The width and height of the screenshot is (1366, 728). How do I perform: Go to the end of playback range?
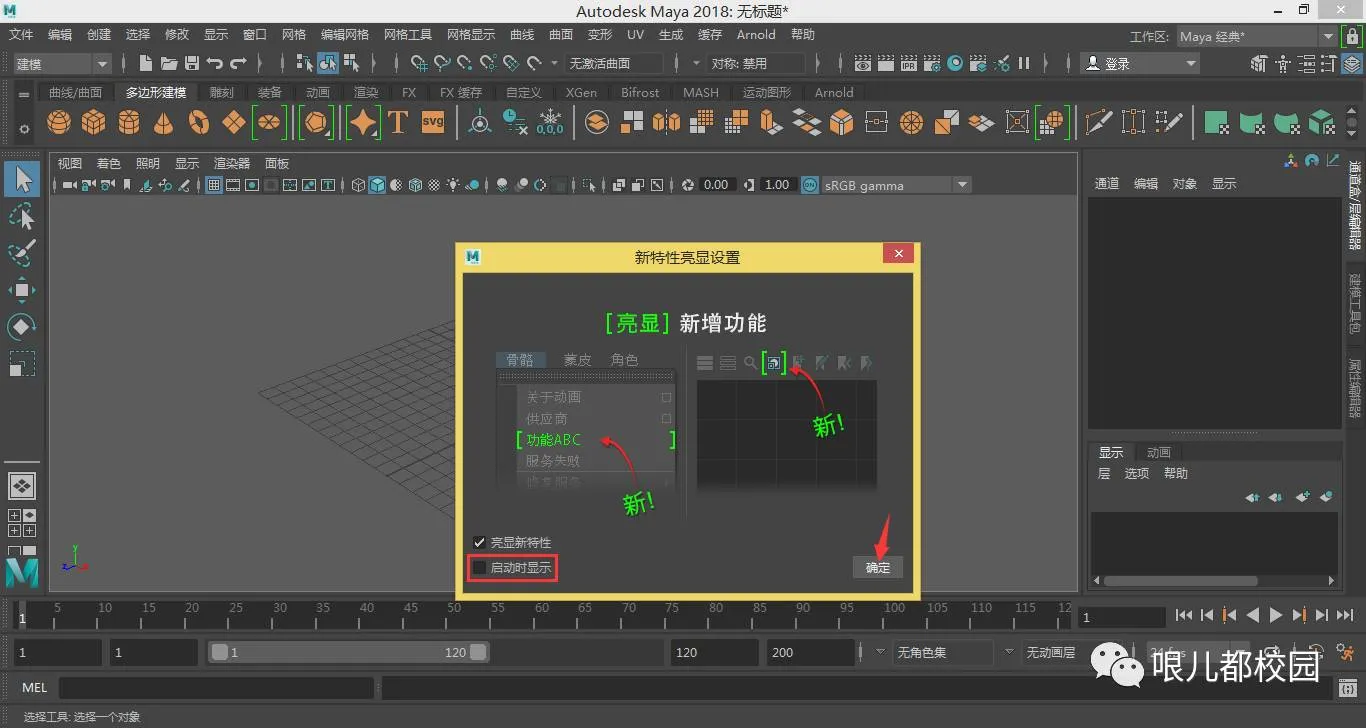1344,616
